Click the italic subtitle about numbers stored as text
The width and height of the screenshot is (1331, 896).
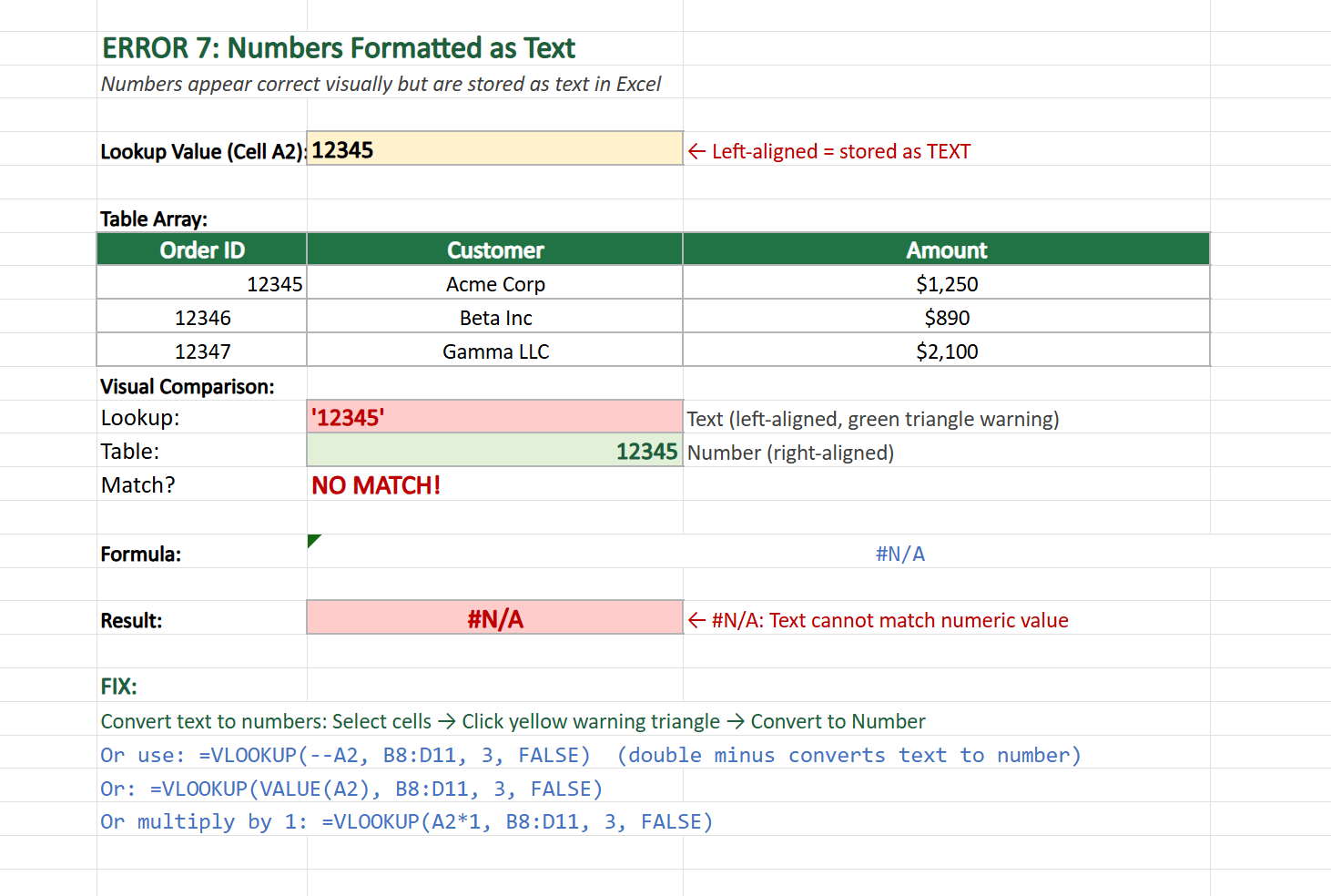coord(381,84)
